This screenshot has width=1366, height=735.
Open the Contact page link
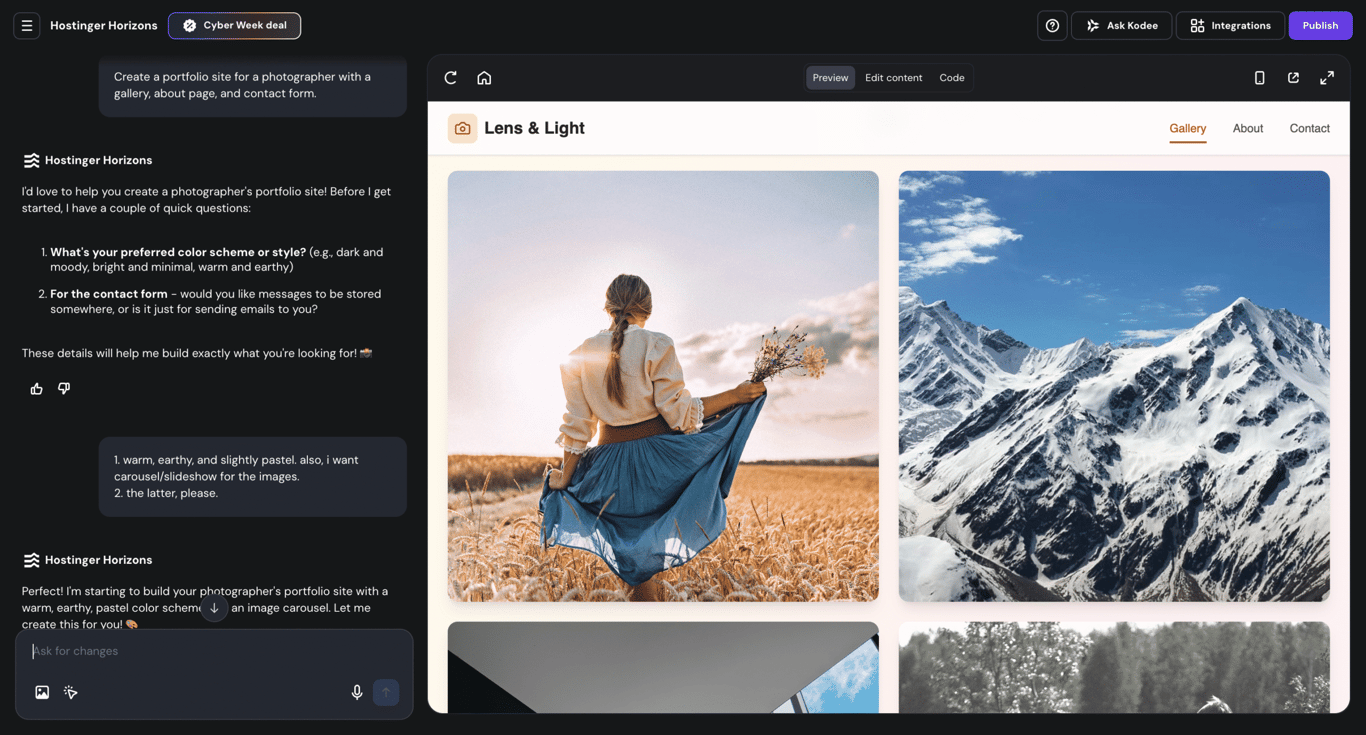[x=1309, y=128]
